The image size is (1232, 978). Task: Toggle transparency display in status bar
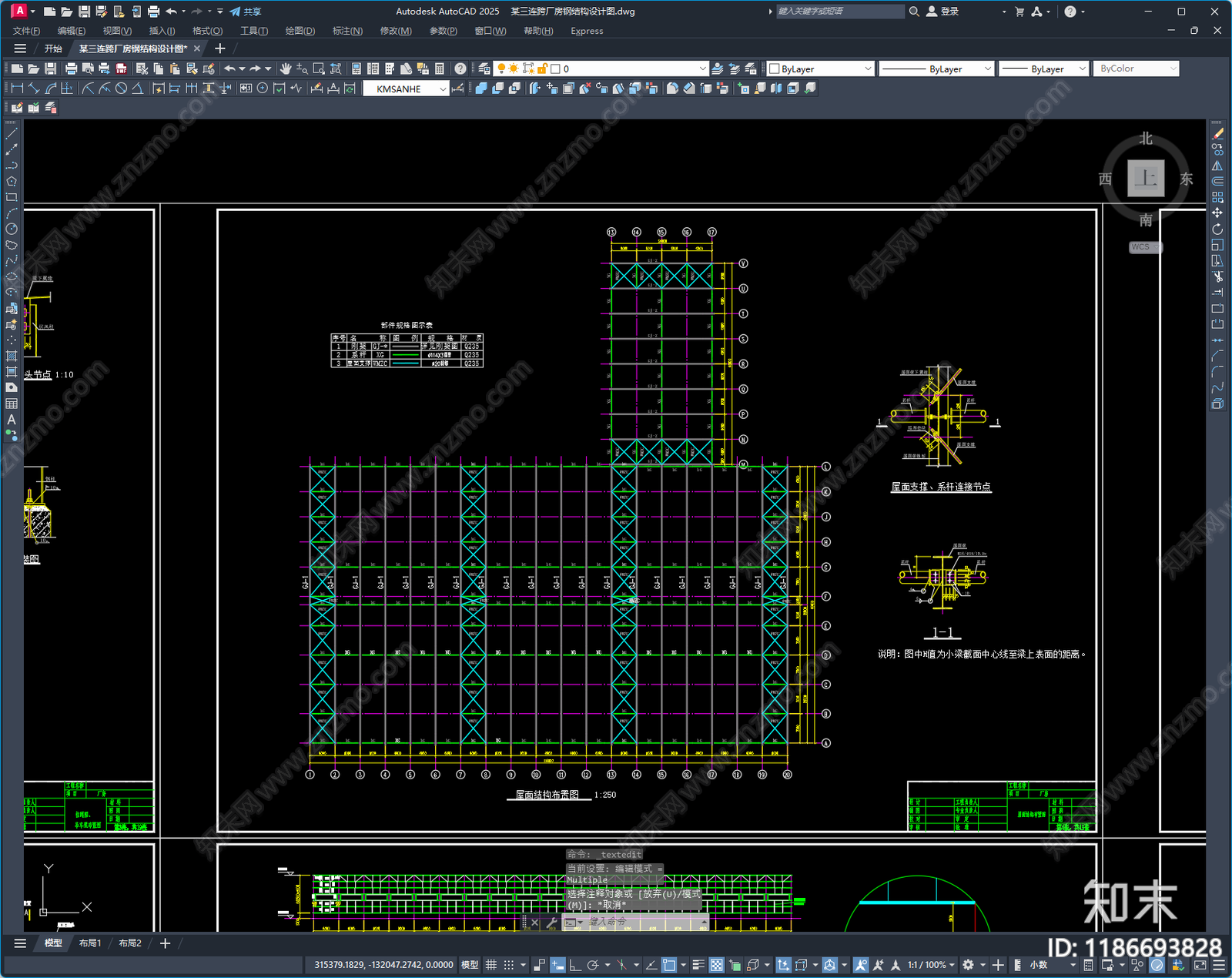716,965
